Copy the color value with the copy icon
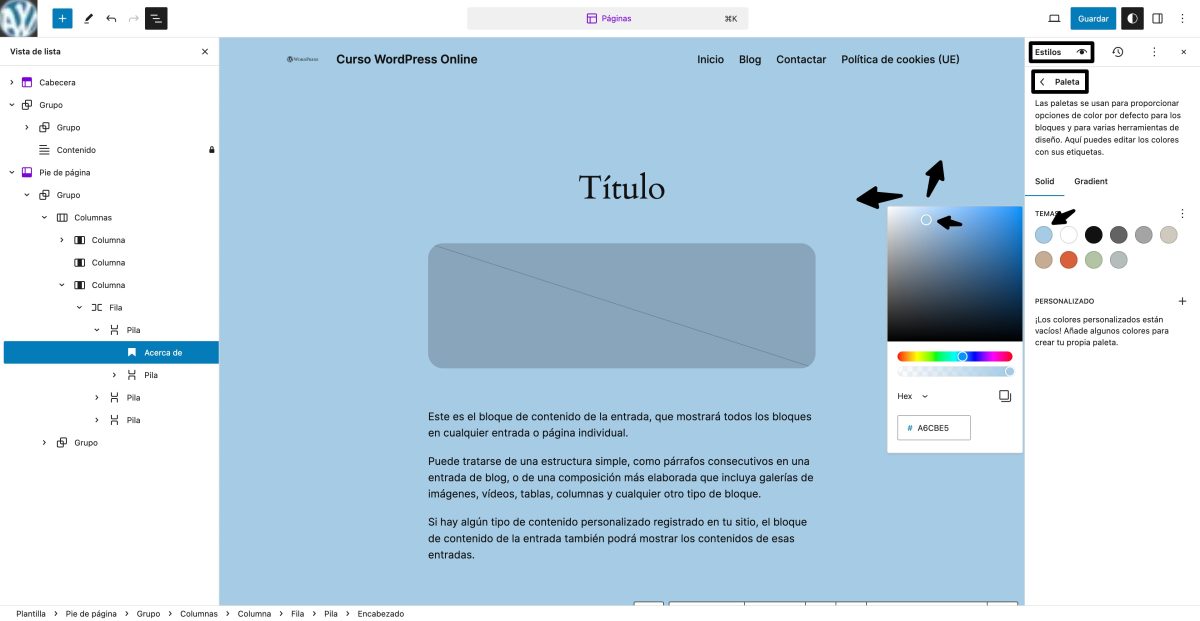1200x621 pixels. coord(1004,395)
